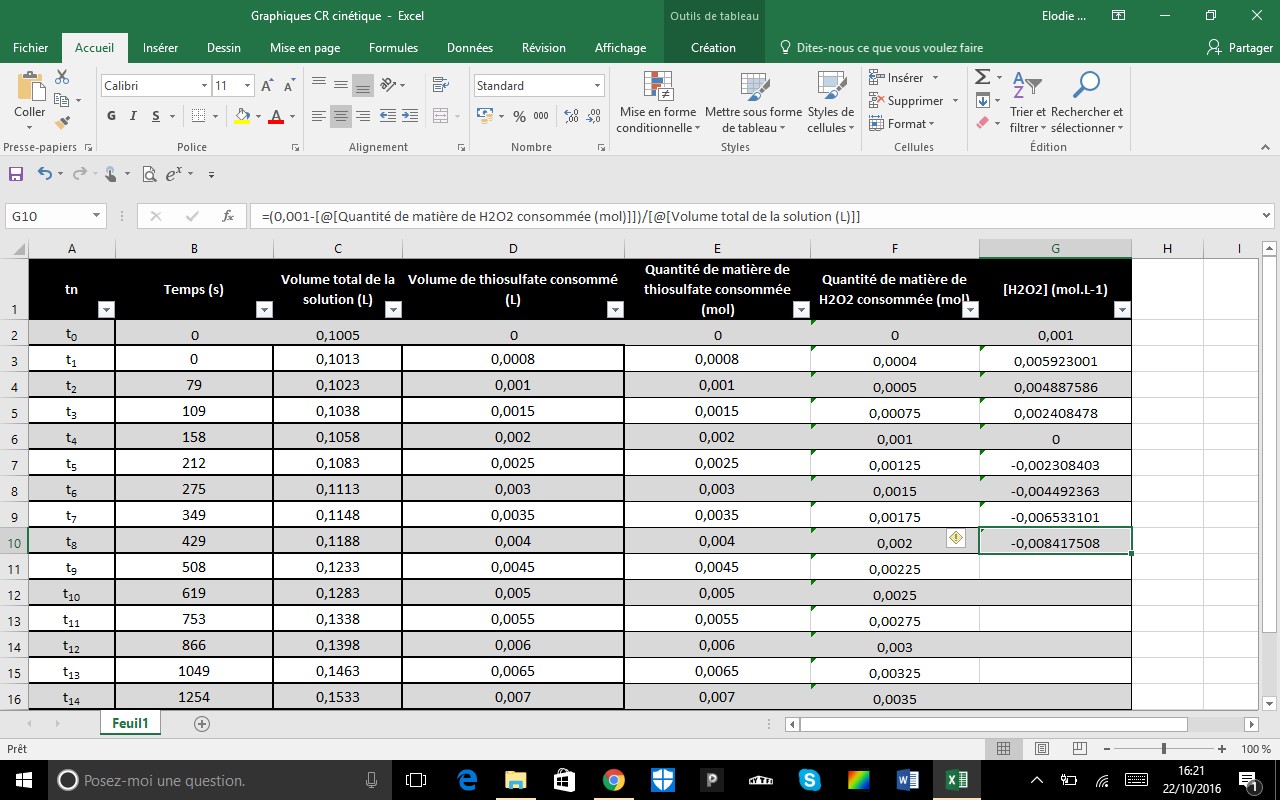Screen dimensions: 1280x800
Task: Click the fill-down (Remplissage) icon
Action: pos(982,100)
